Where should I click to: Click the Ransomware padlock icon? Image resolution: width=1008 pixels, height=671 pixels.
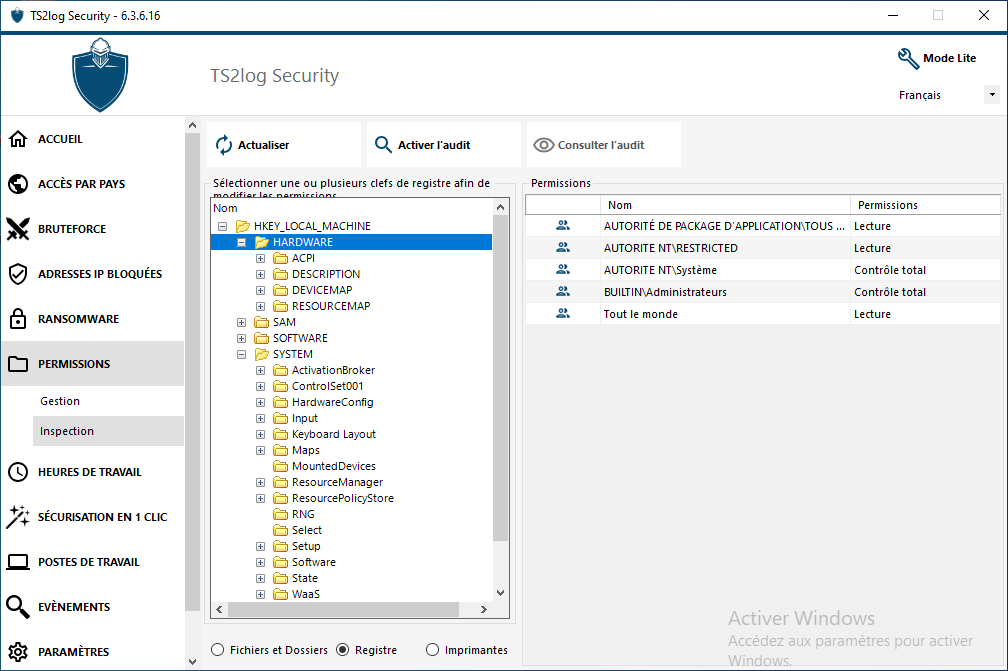click(x=18, y=318)
